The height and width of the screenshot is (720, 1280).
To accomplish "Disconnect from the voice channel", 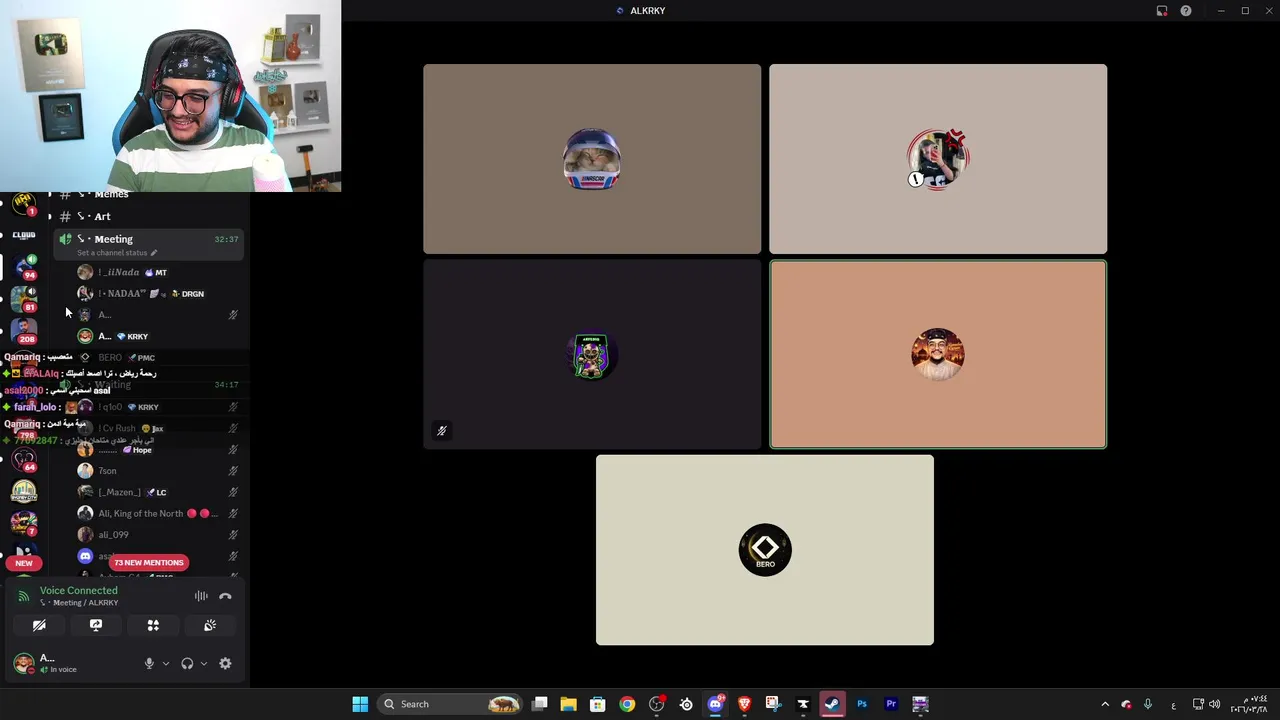I will [225, 596].
